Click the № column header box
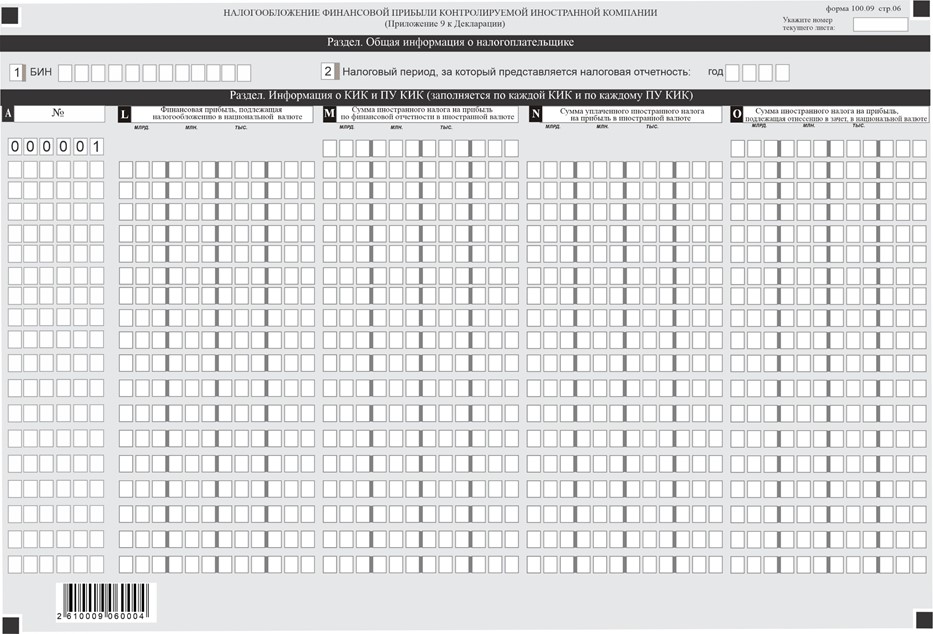The height and width of the screenshot is (634, 933). (59, 114)
